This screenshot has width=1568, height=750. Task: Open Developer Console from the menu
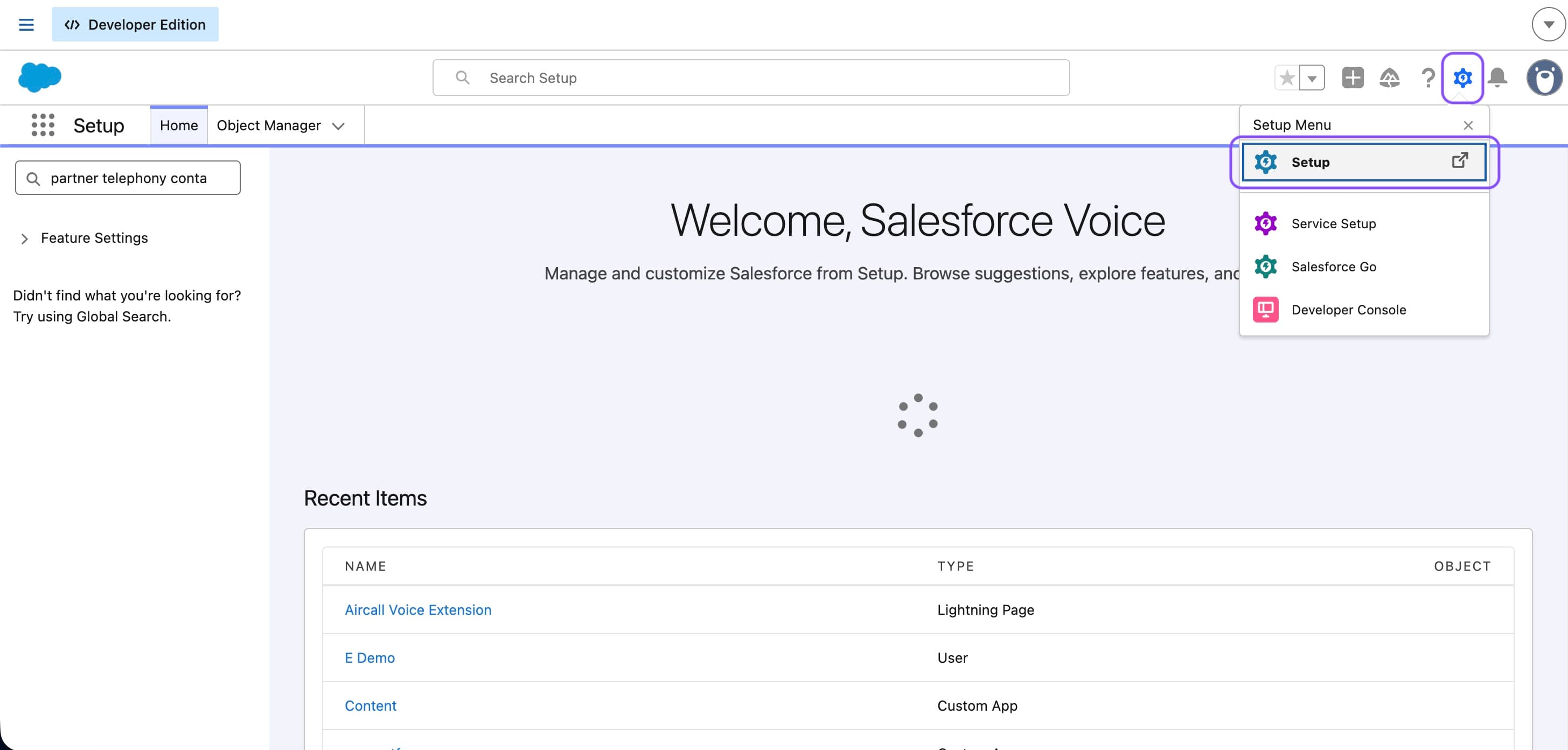coord(1363,310)
